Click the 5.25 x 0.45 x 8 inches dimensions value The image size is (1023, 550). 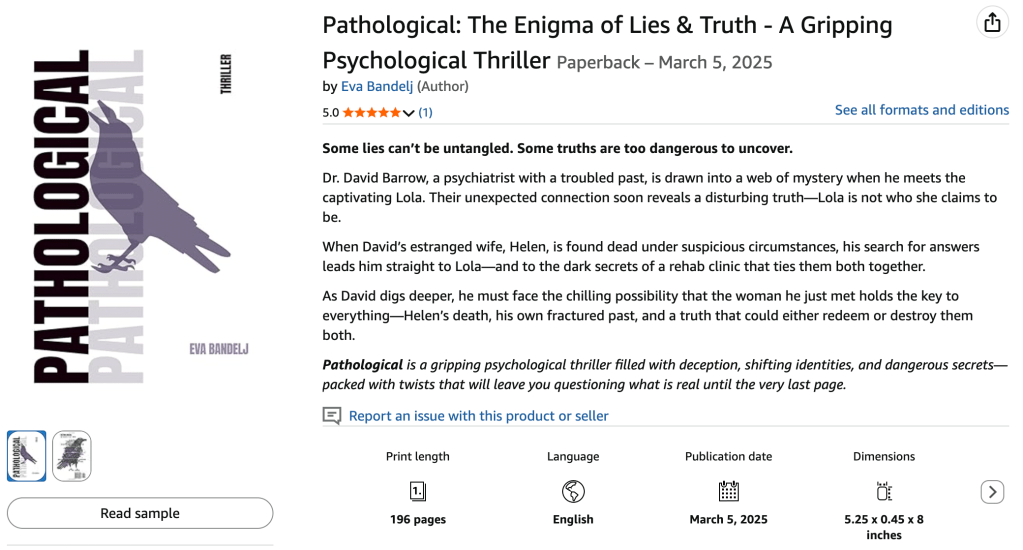(x=884, y=527)
